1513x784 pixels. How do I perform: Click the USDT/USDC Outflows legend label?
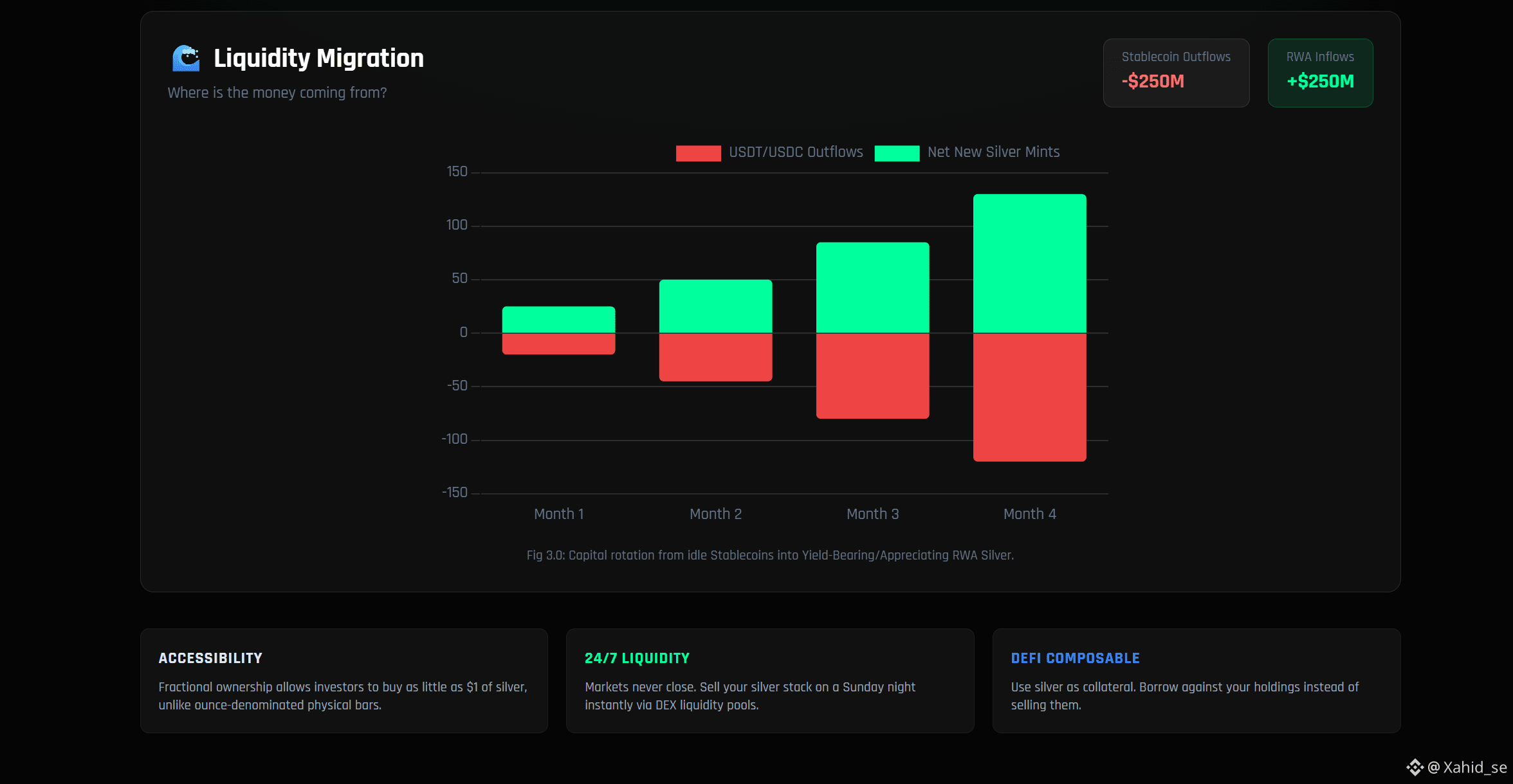pos(796,152)
